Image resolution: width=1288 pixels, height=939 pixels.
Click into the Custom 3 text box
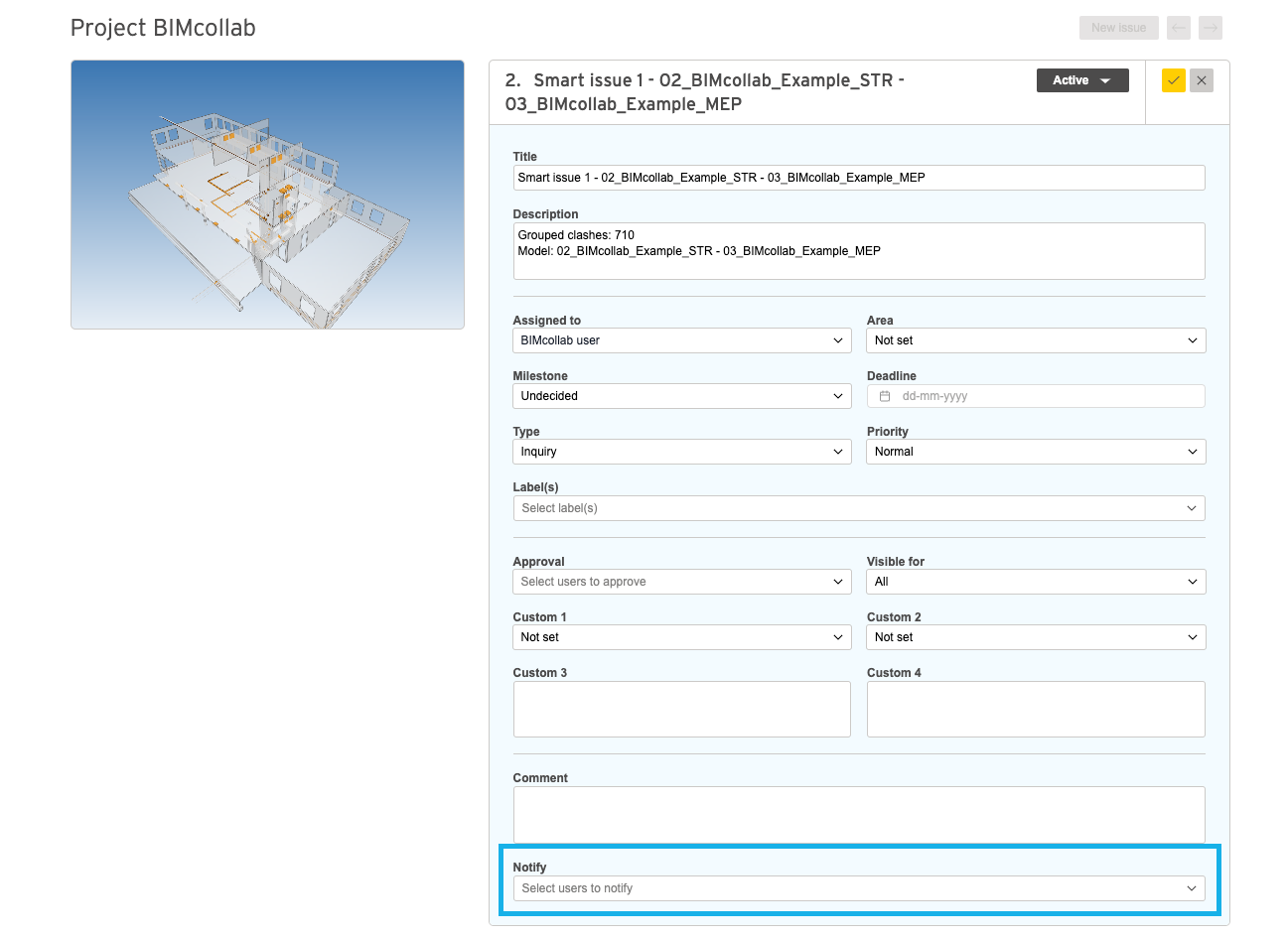coord(682,709)
